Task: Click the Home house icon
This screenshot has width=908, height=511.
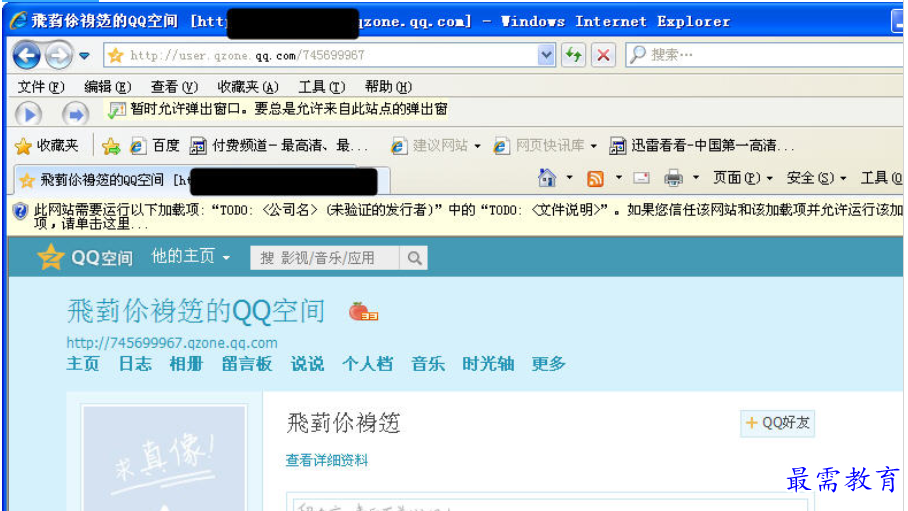Action: (547, 178)
